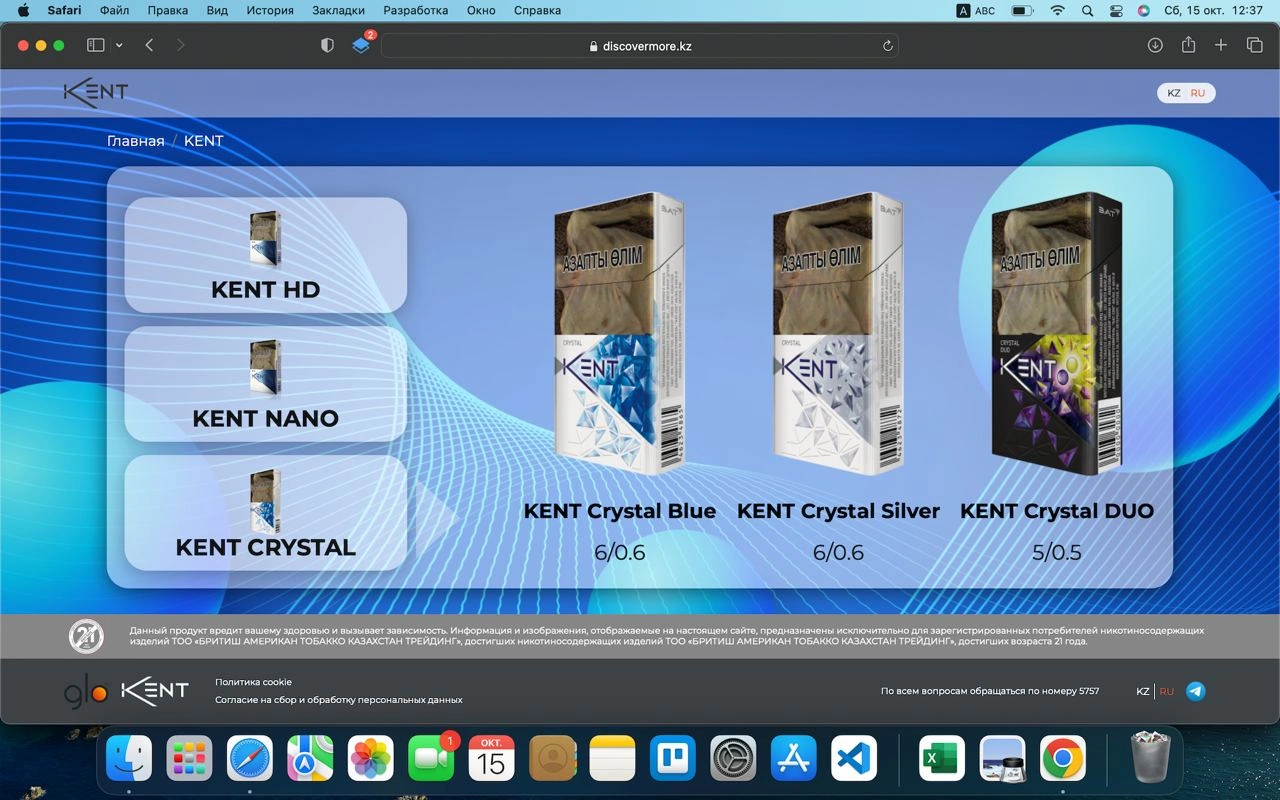
Task: Switch site language to RU in header
Action: pyautogui.click(x=1198, y=93)
